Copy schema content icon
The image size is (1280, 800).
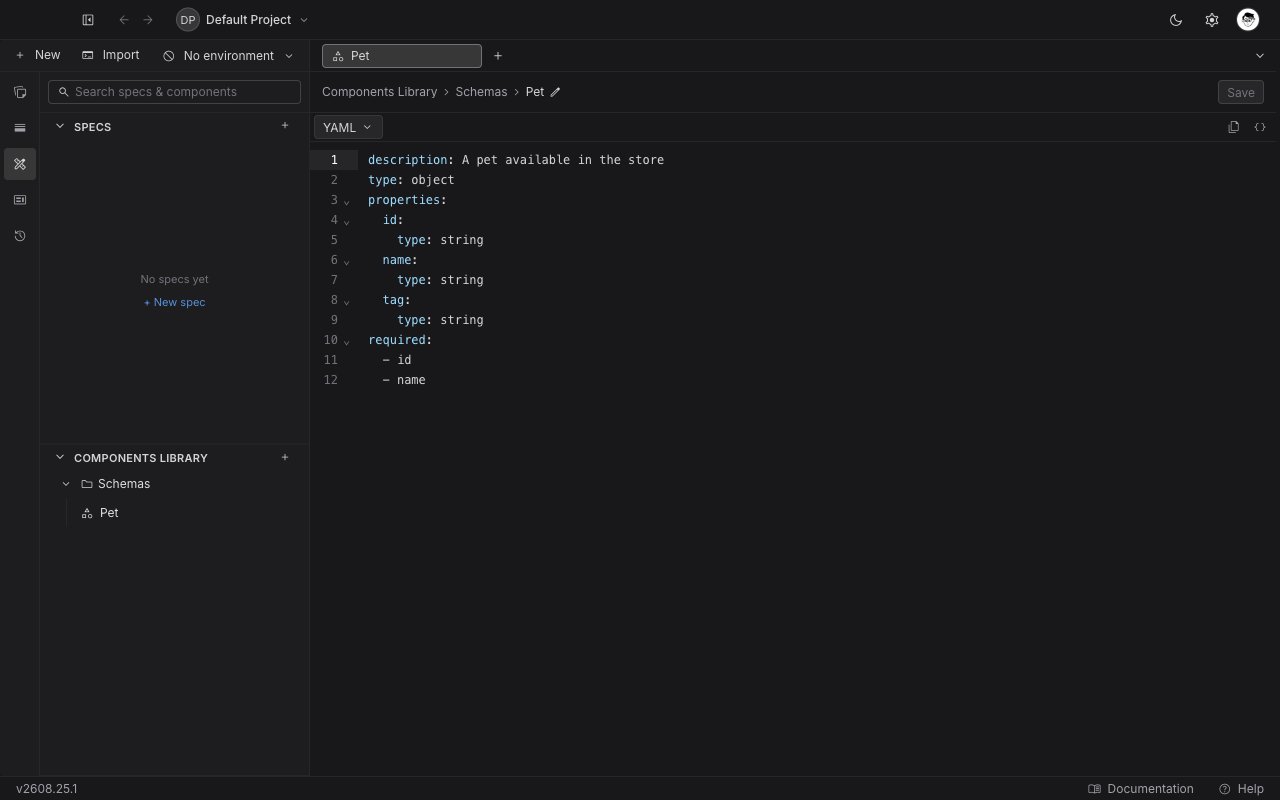pyautogui.click(x=1233, y=127)
